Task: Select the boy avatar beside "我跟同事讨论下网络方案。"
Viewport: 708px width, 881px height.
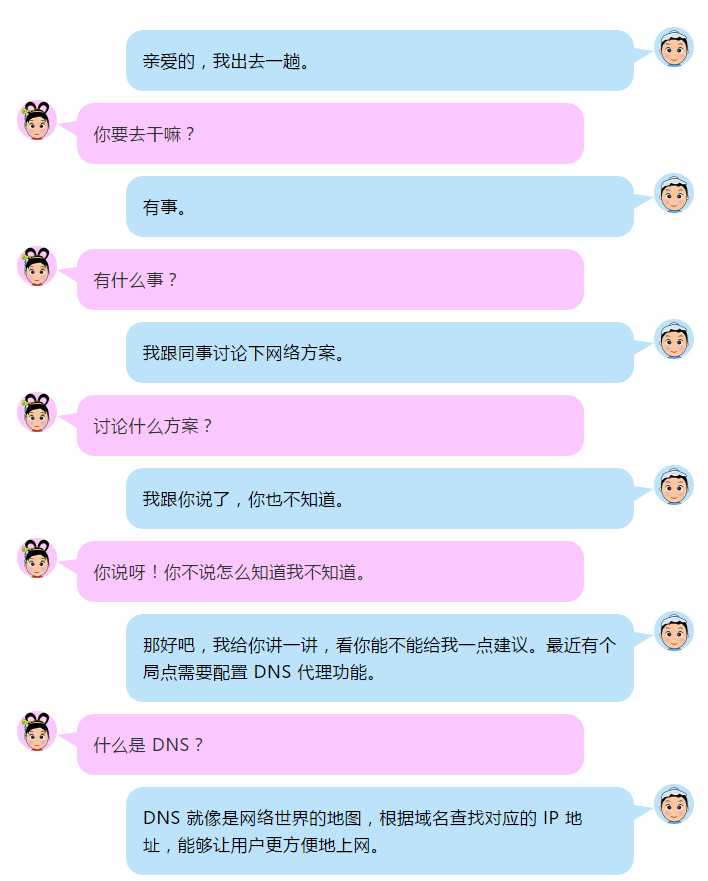Action: coord(674,339)
